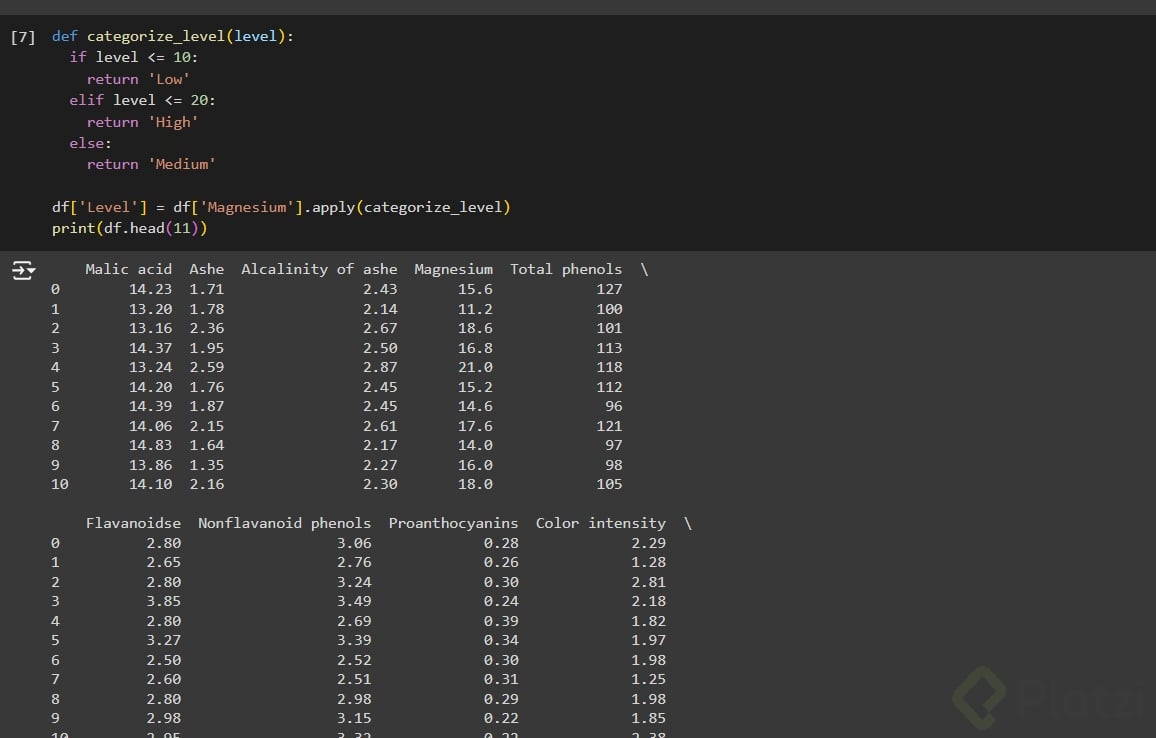Image resolution: width=1156 pixels, height=738 pixels.
Task: Click the 'Total phenols' column header
Action: 566,269
